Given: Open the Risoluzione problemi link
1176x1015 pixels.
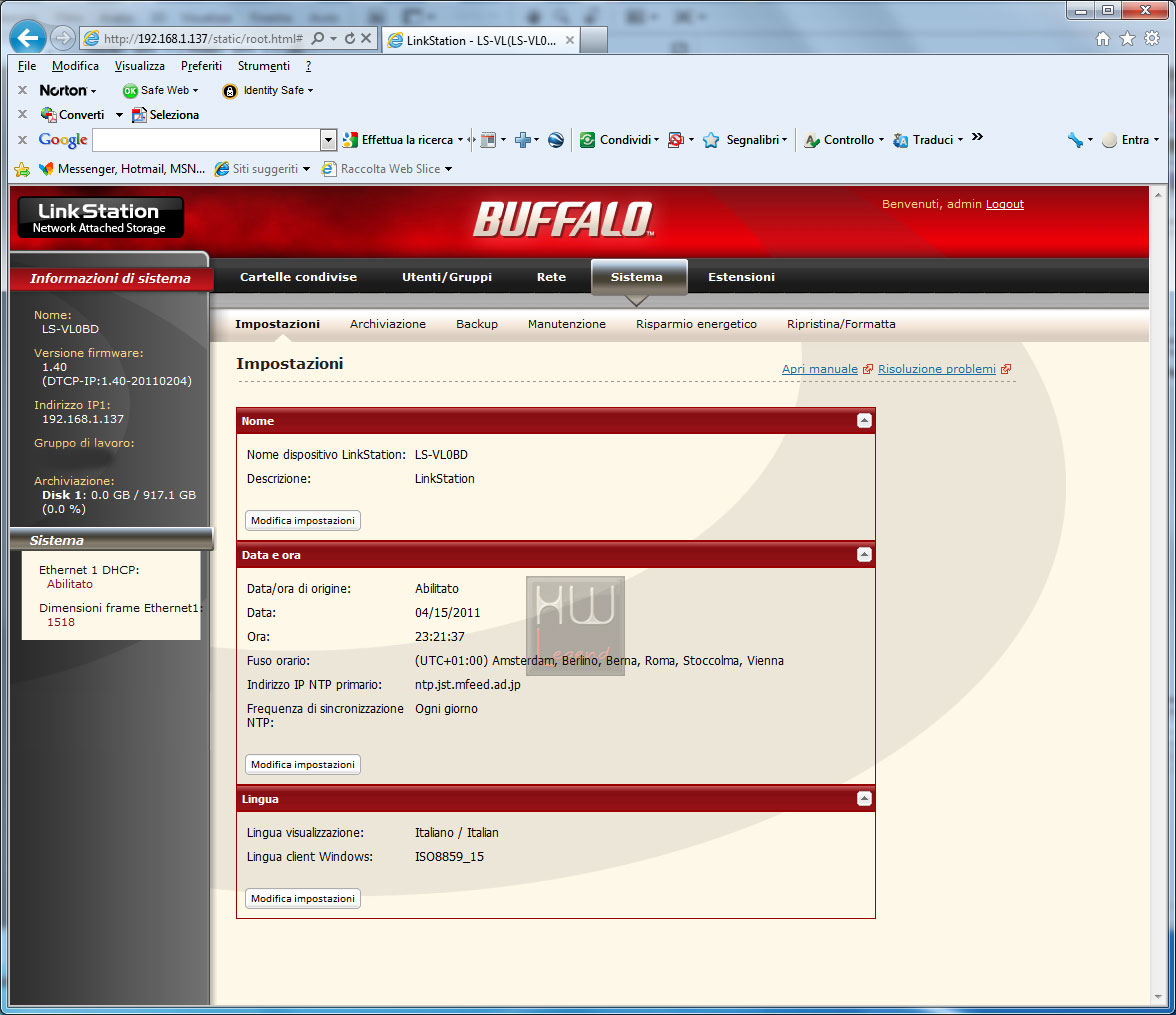Looking at the screenshot, I should point(937,369).
